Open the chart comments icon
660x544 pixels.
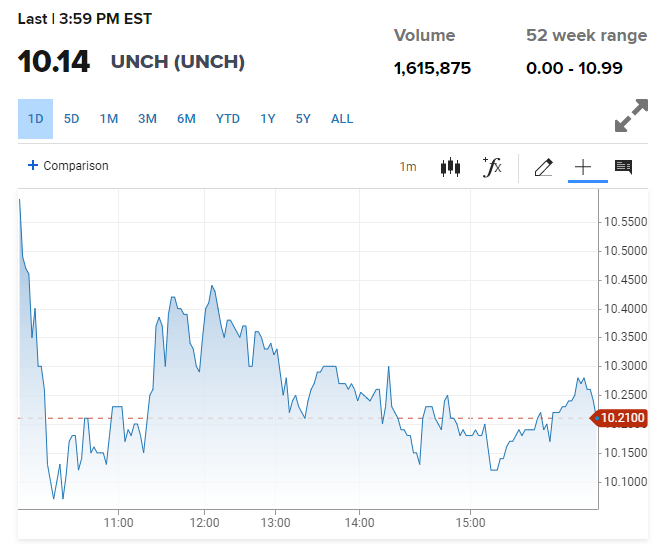(623, 167)
